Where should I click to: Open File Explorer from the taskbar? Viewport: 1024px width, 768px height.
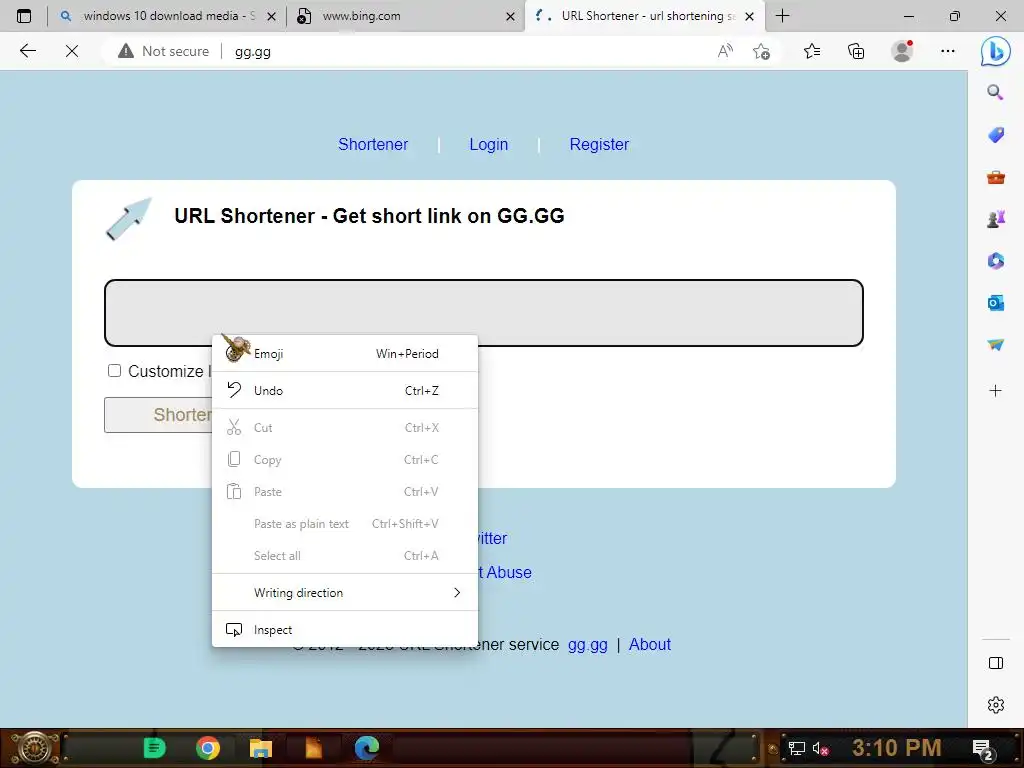[261, 748]
